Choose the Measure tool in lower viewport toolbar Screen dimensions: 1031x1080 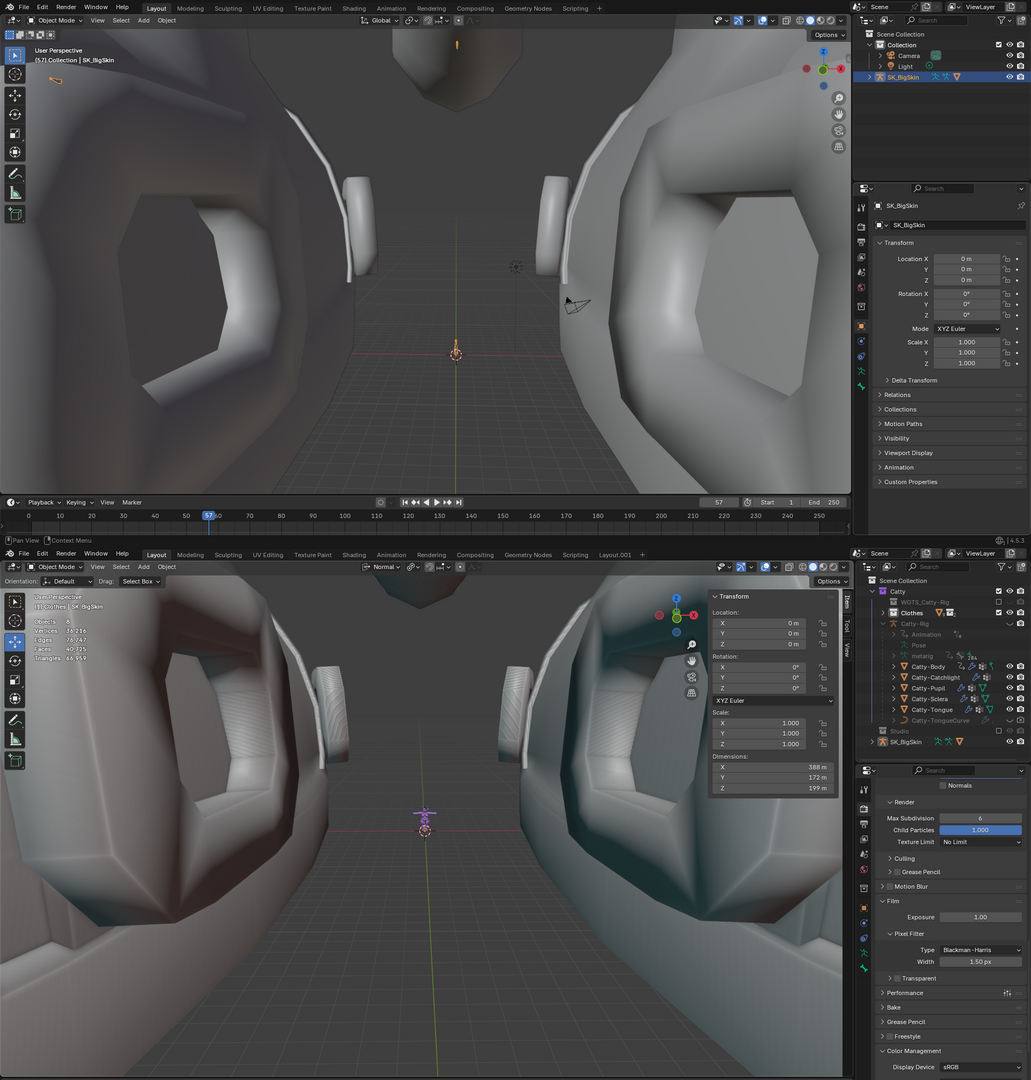point(14,740)
